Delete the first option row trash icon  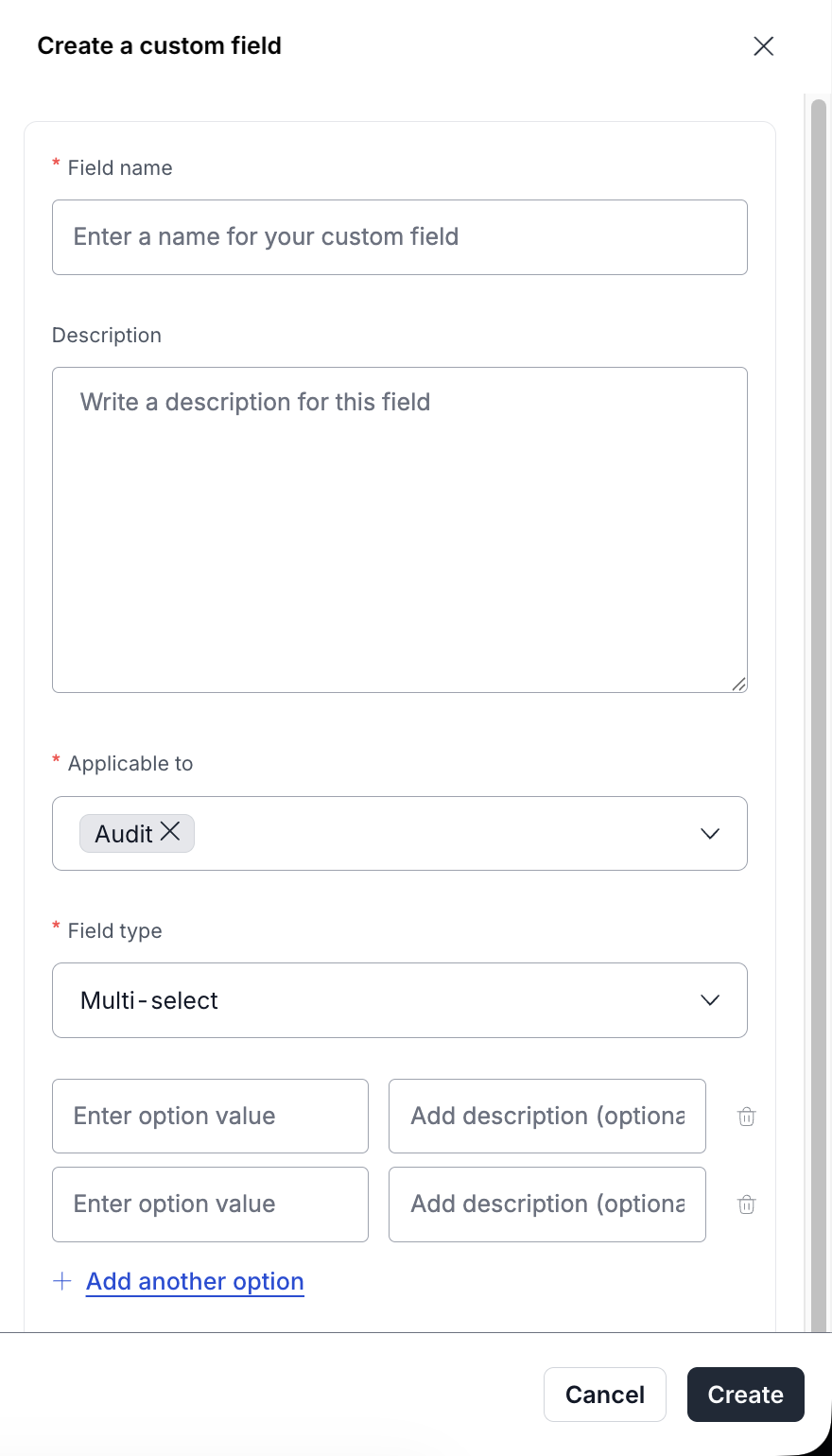(746, 1117)
